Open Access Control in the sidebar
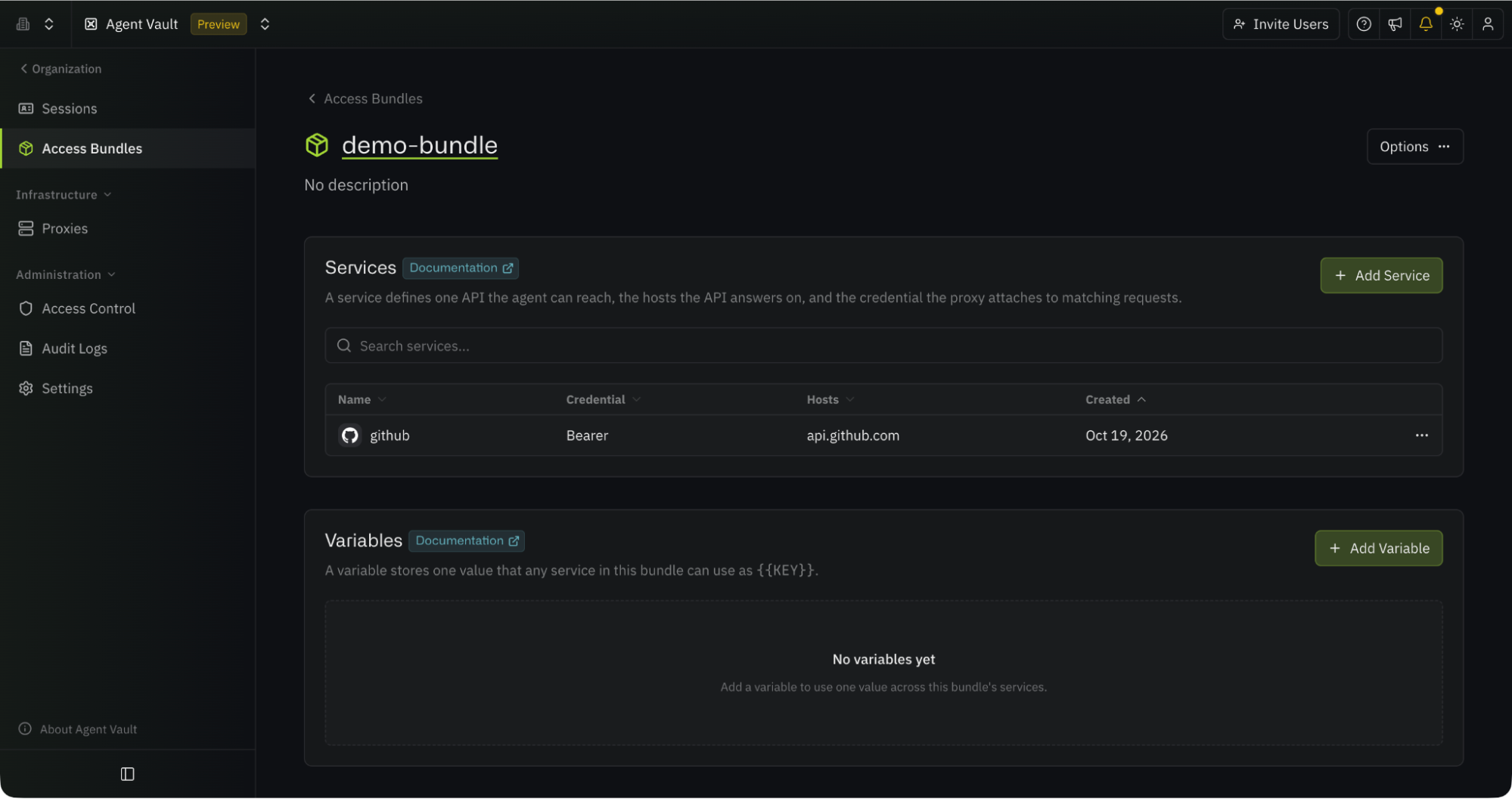This screenshot has height=799, width=1512. tap(128, 308)
